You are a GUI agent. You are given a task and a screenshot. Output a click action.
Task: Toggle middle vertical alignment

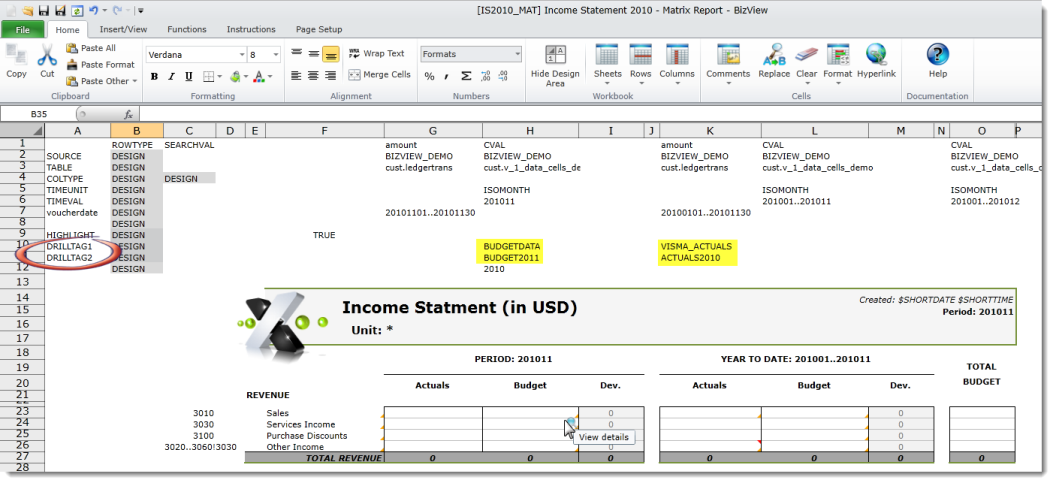click(314, 54)
